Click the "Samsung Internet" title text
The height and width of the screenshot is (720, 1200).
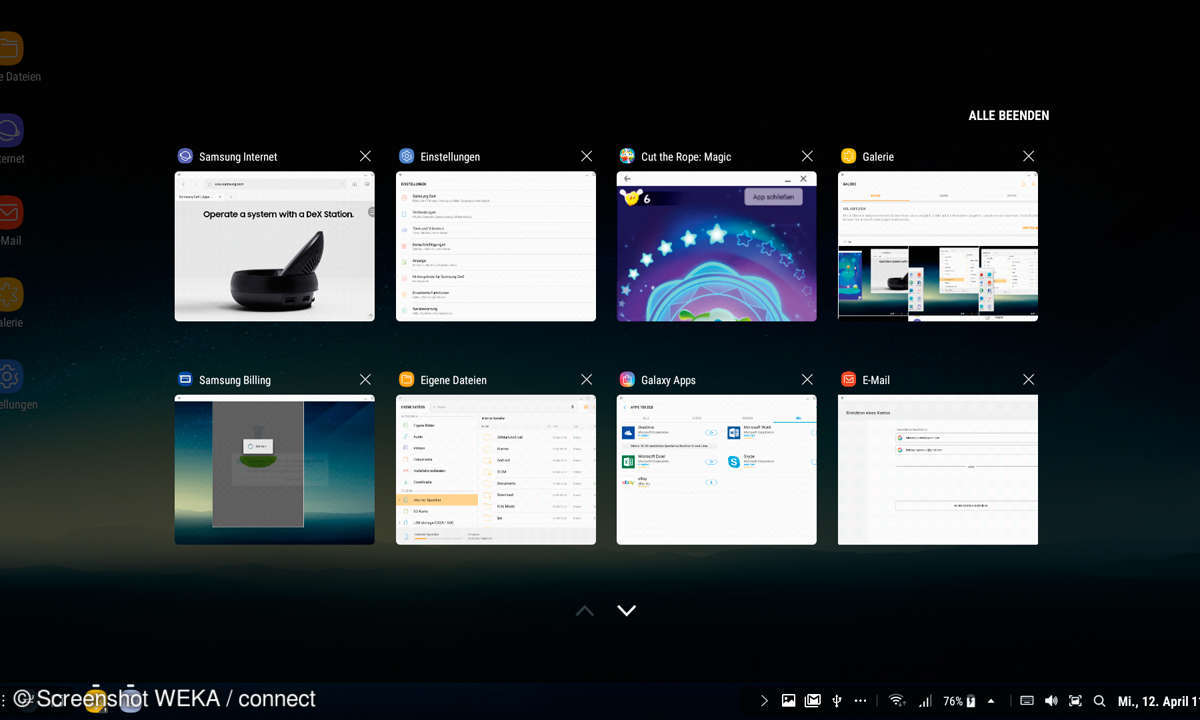click(238, 157)
